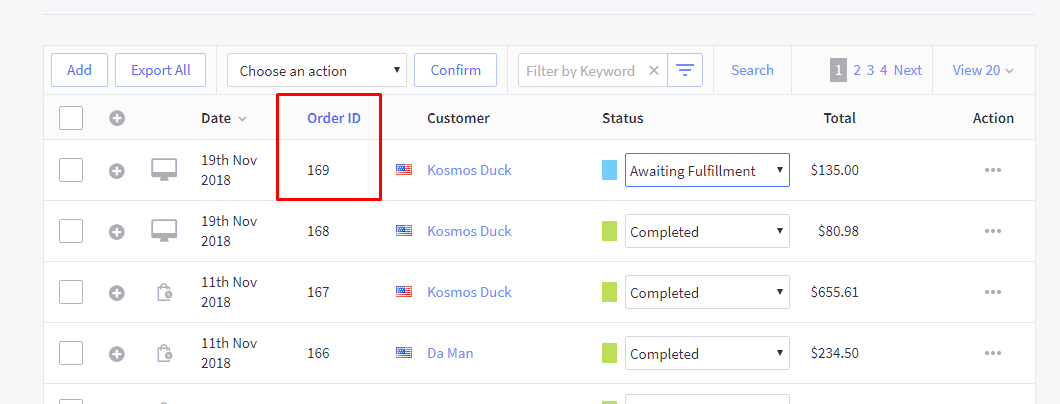Click the desktop monitor icon for order 169
This screenshot has height=404, width=1060.
(x=164, y=170)
